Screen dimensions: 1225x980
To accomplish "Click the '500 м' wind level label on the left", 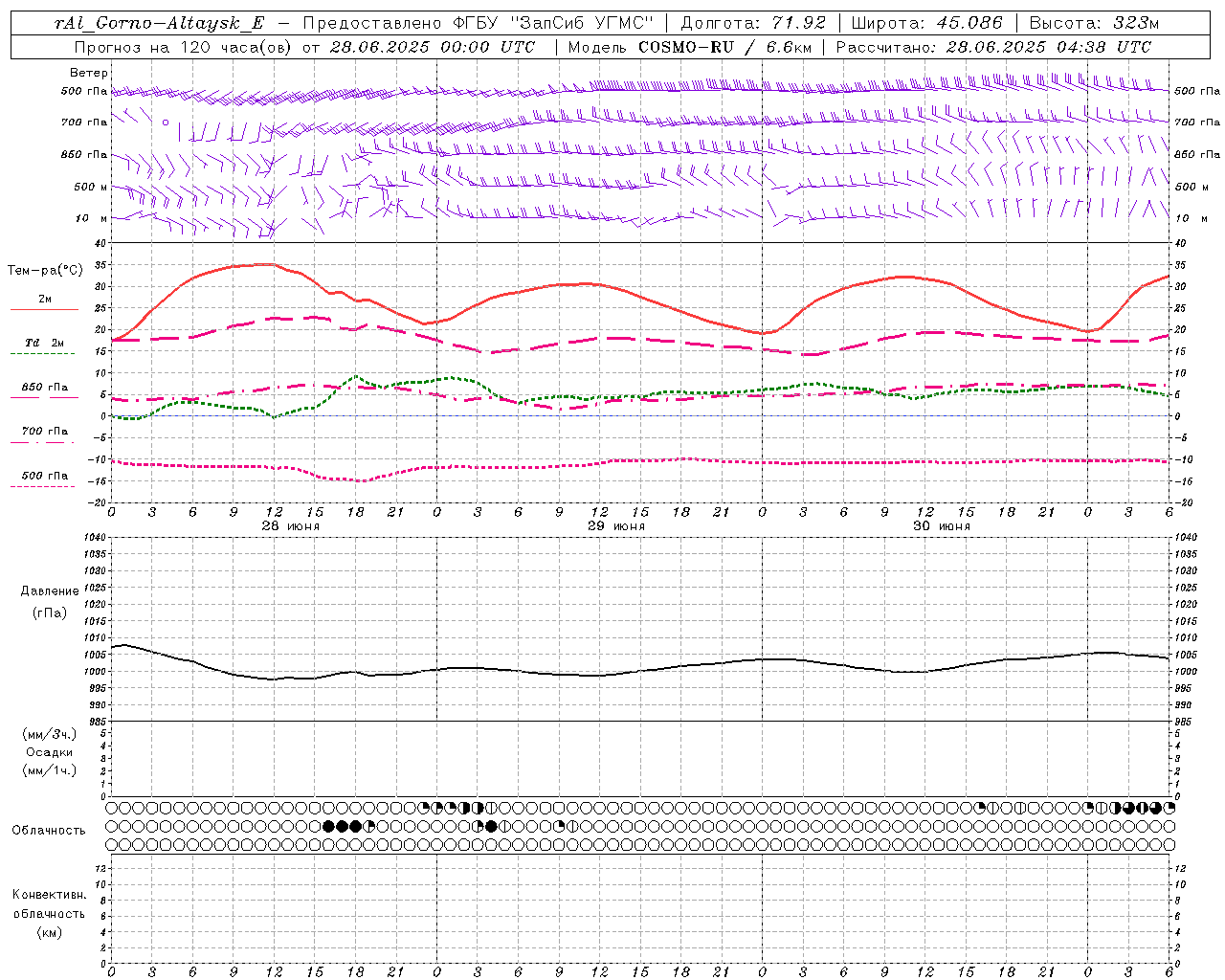I will pos(92,188).
